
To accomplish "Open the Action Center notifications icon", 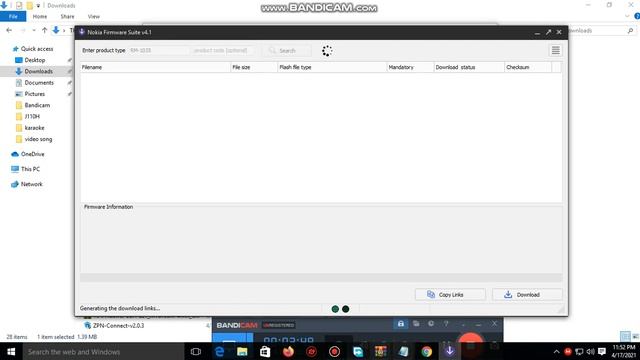I will click(602, 351).
